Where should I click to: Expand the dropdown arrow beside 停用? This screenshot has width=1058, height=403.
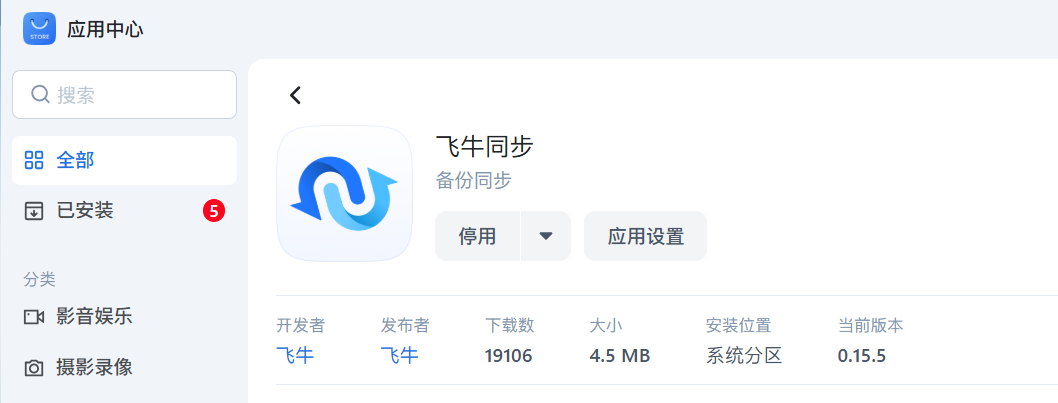[547, 236]
